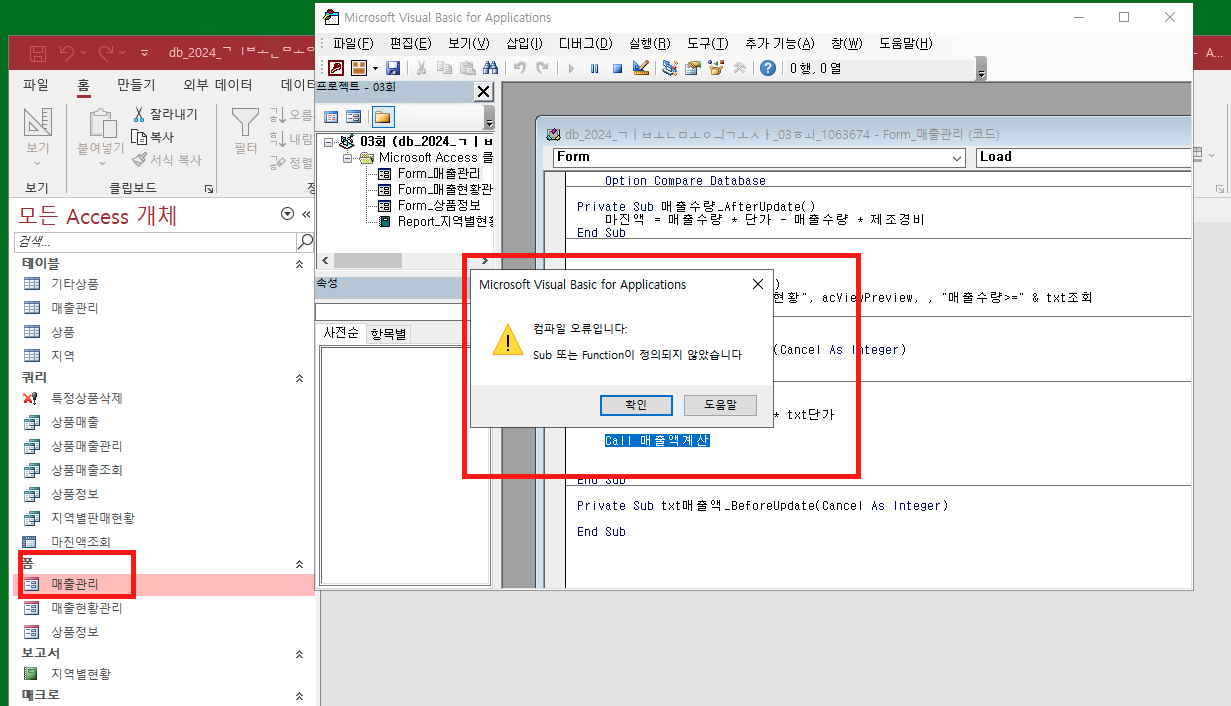This screenshot has height=706, width=1231.
Task: Click the blue Help question mark icon
Action: (767, 68)
